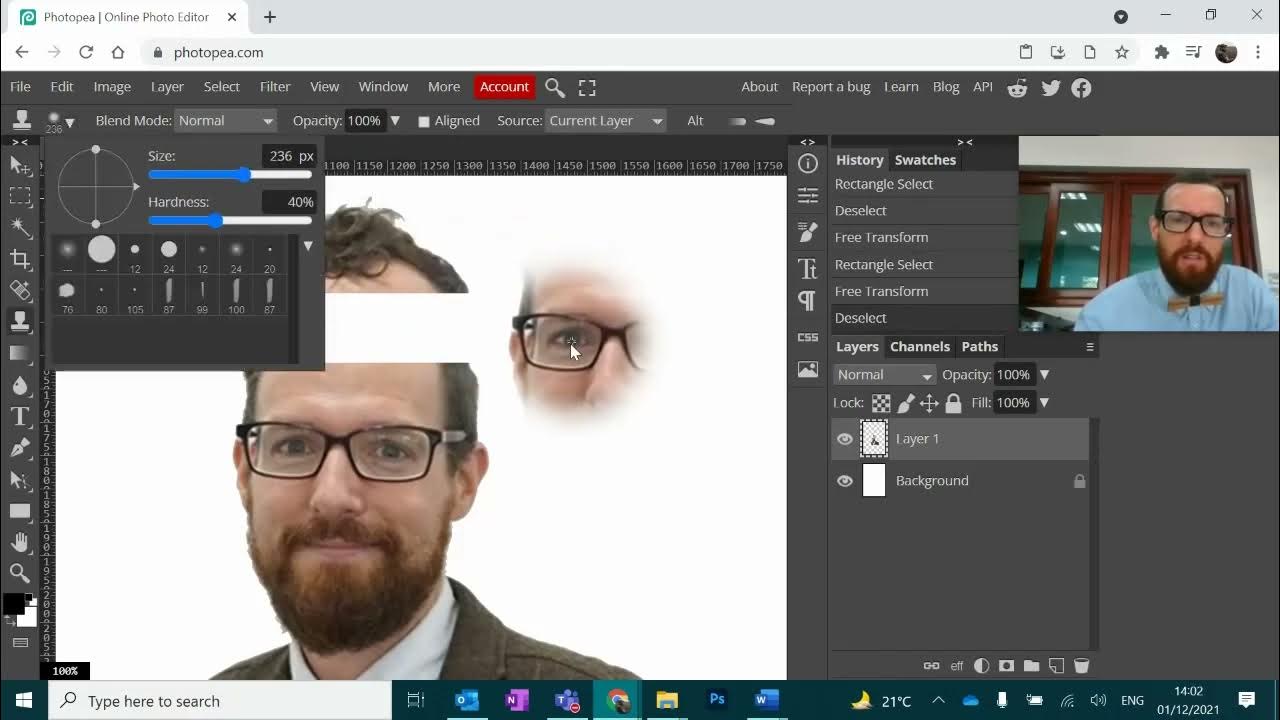Toggle lock image pixels brush icon
This screenshot has height=720, width=1280.
(906, 403)
